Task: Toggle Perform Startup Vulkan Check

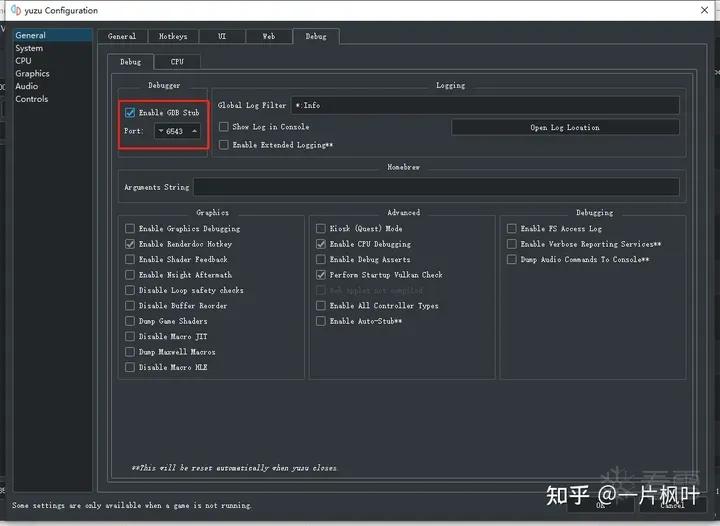Action: (321, 275)
